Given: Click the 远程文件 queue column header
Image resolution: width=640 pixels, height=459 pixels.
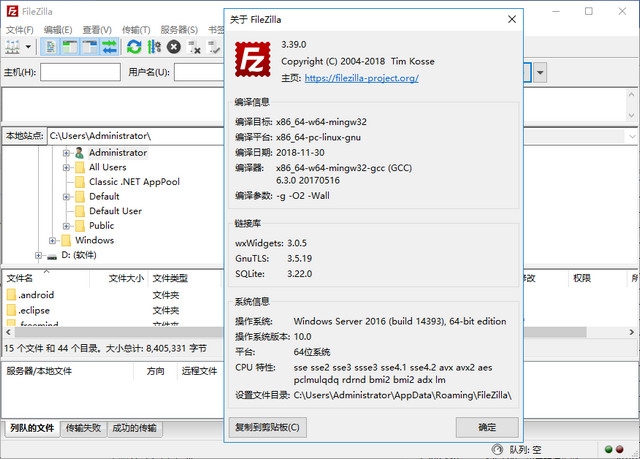Looking at the screenshot, I should 199,371.
